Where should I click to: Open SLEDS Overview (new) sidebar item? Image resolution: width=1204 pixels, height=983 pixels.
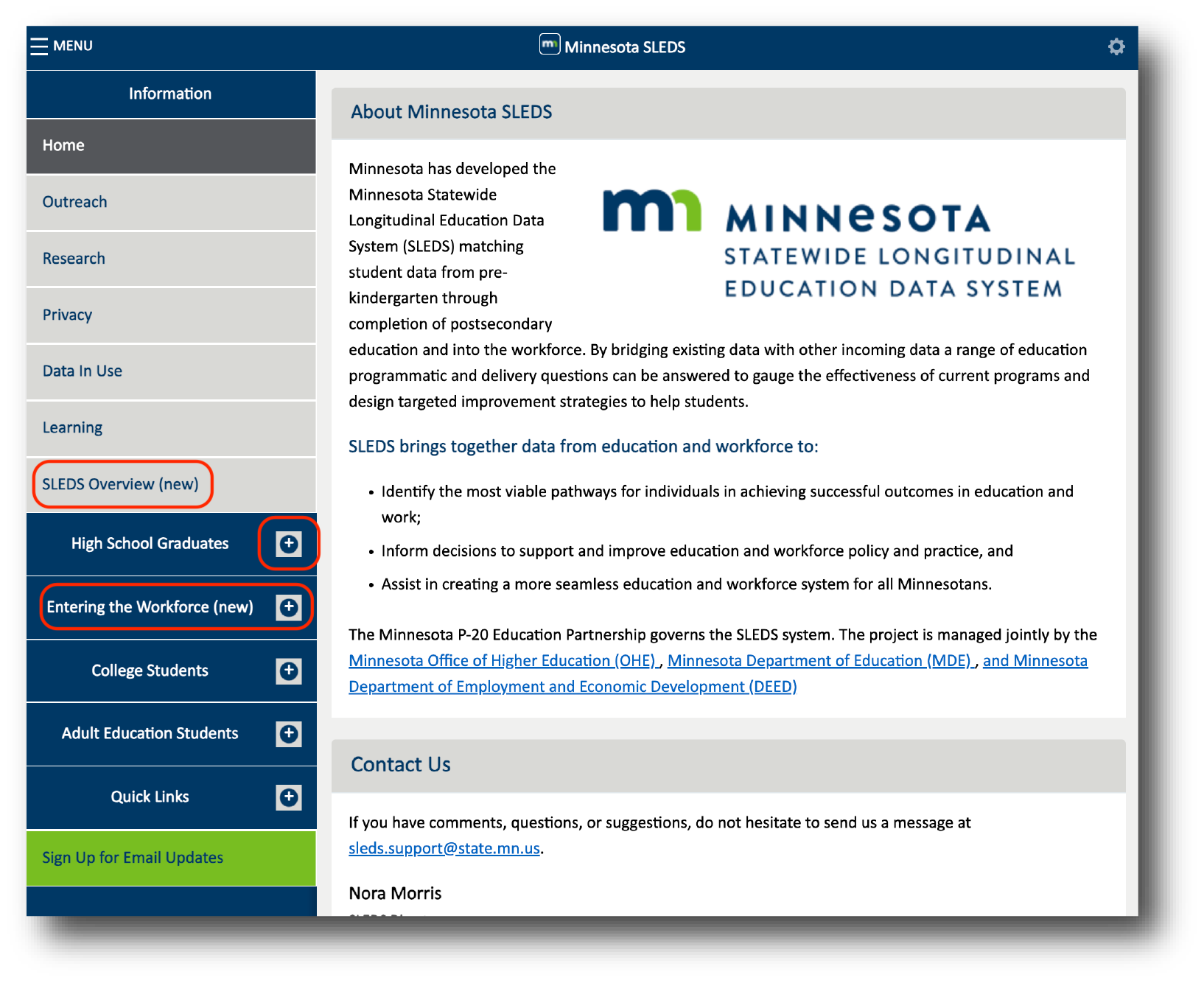[171, 484]
